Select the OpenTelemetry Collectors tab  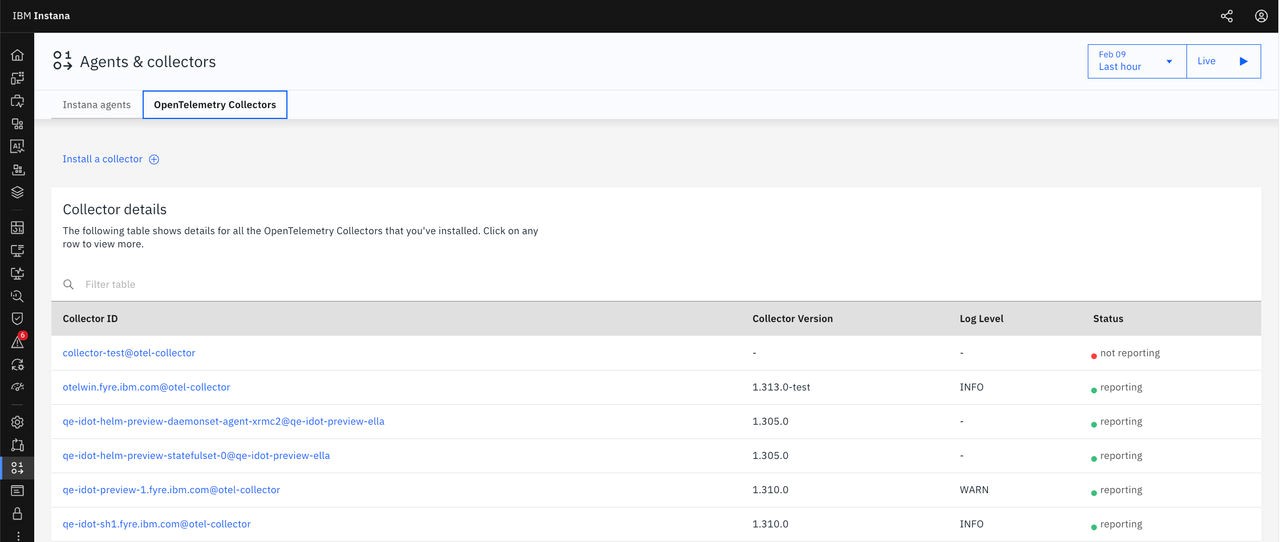[215, 104]
